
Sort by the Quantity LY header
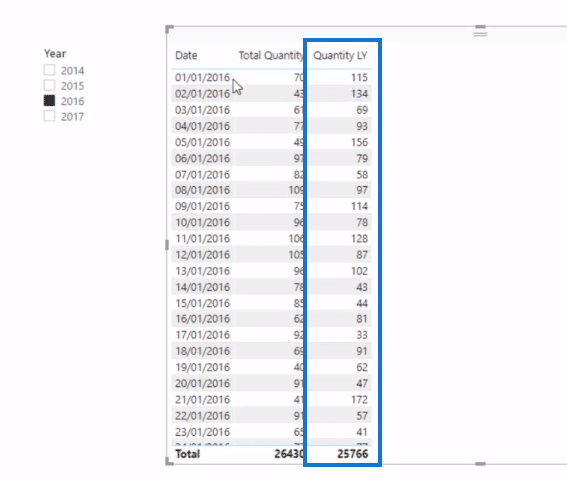[x=340, y=55]
